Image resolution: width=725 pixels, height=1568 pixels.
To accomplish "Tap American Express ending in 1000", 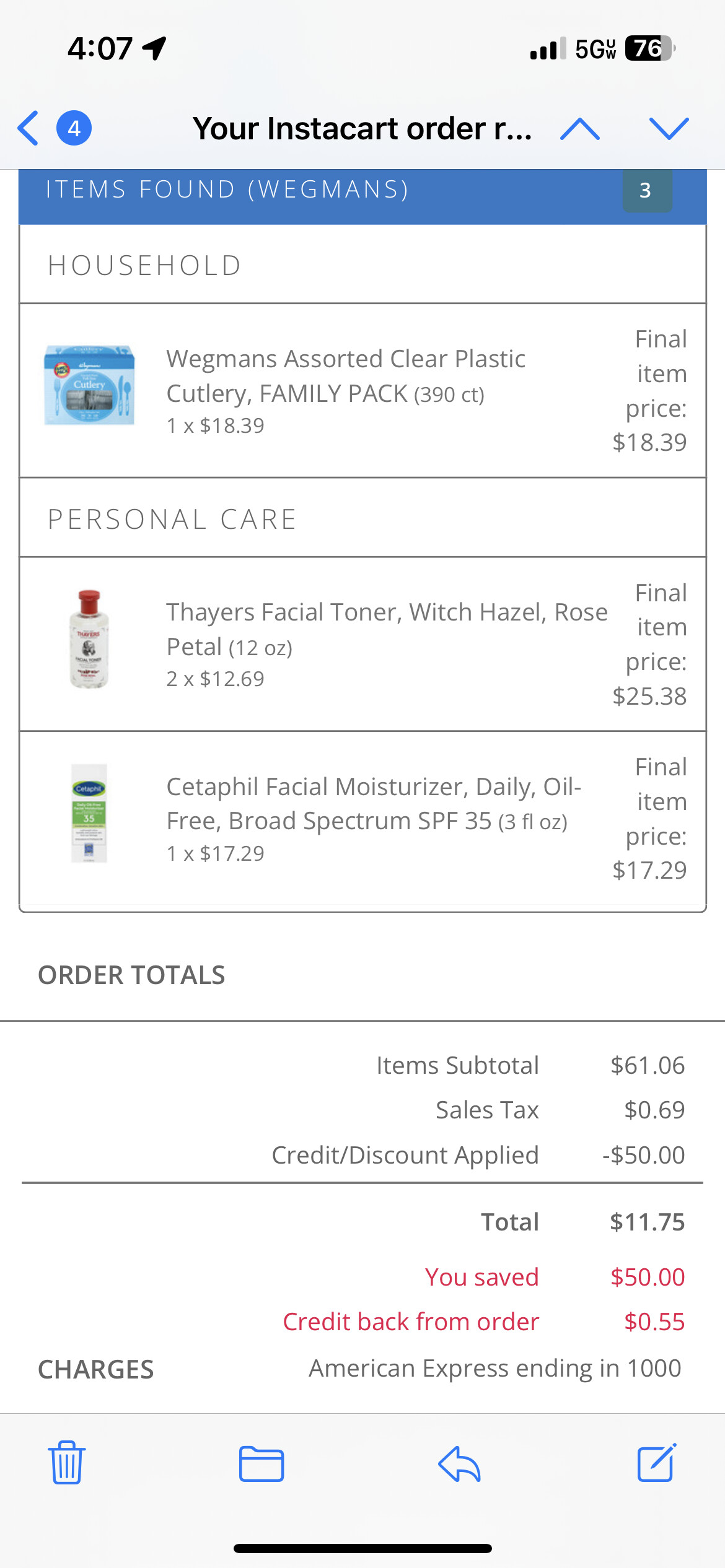I will pos(494,1368).
